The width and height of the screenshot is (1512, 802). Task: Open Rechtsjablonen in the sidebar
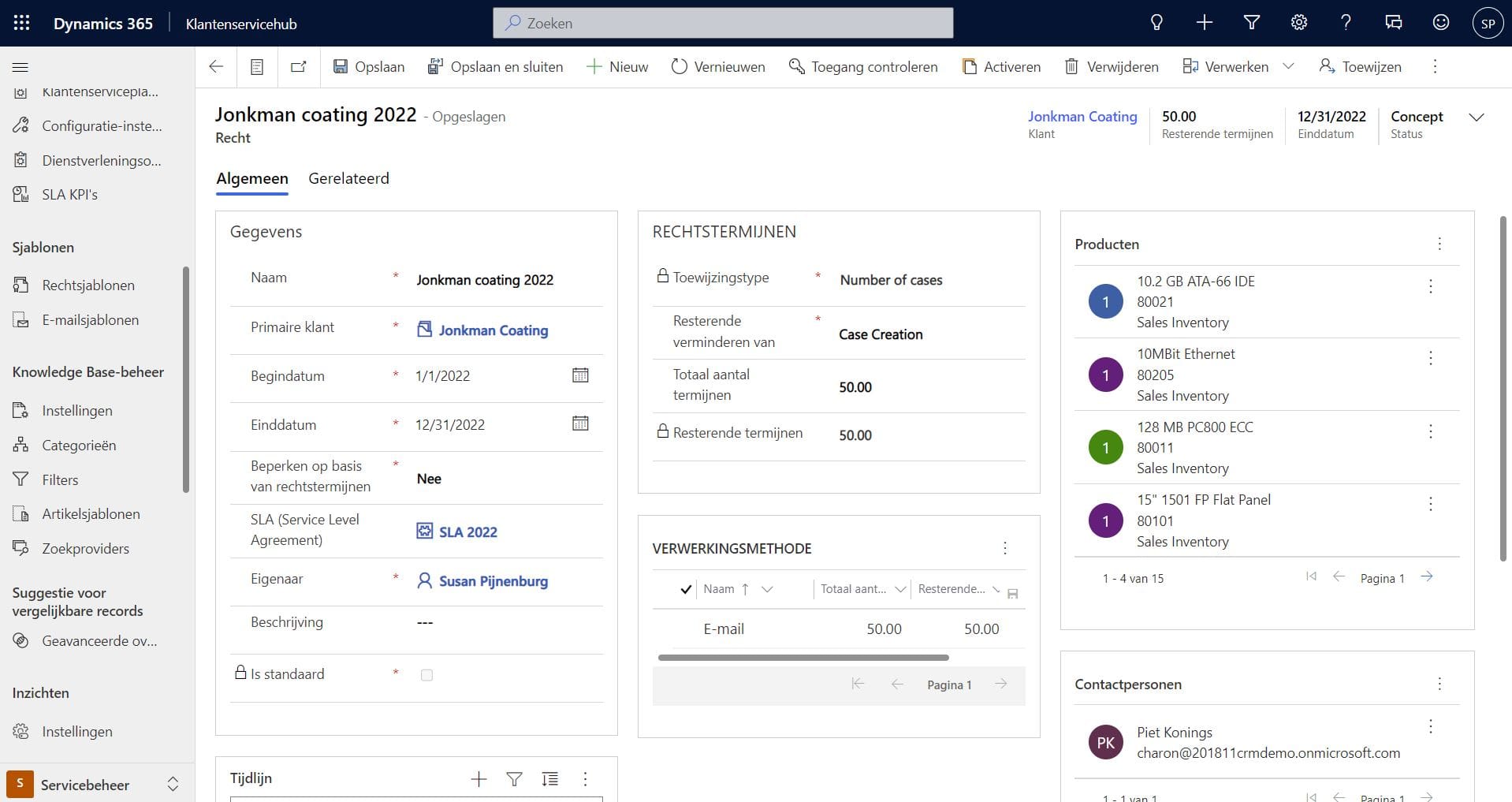[88, 285]
